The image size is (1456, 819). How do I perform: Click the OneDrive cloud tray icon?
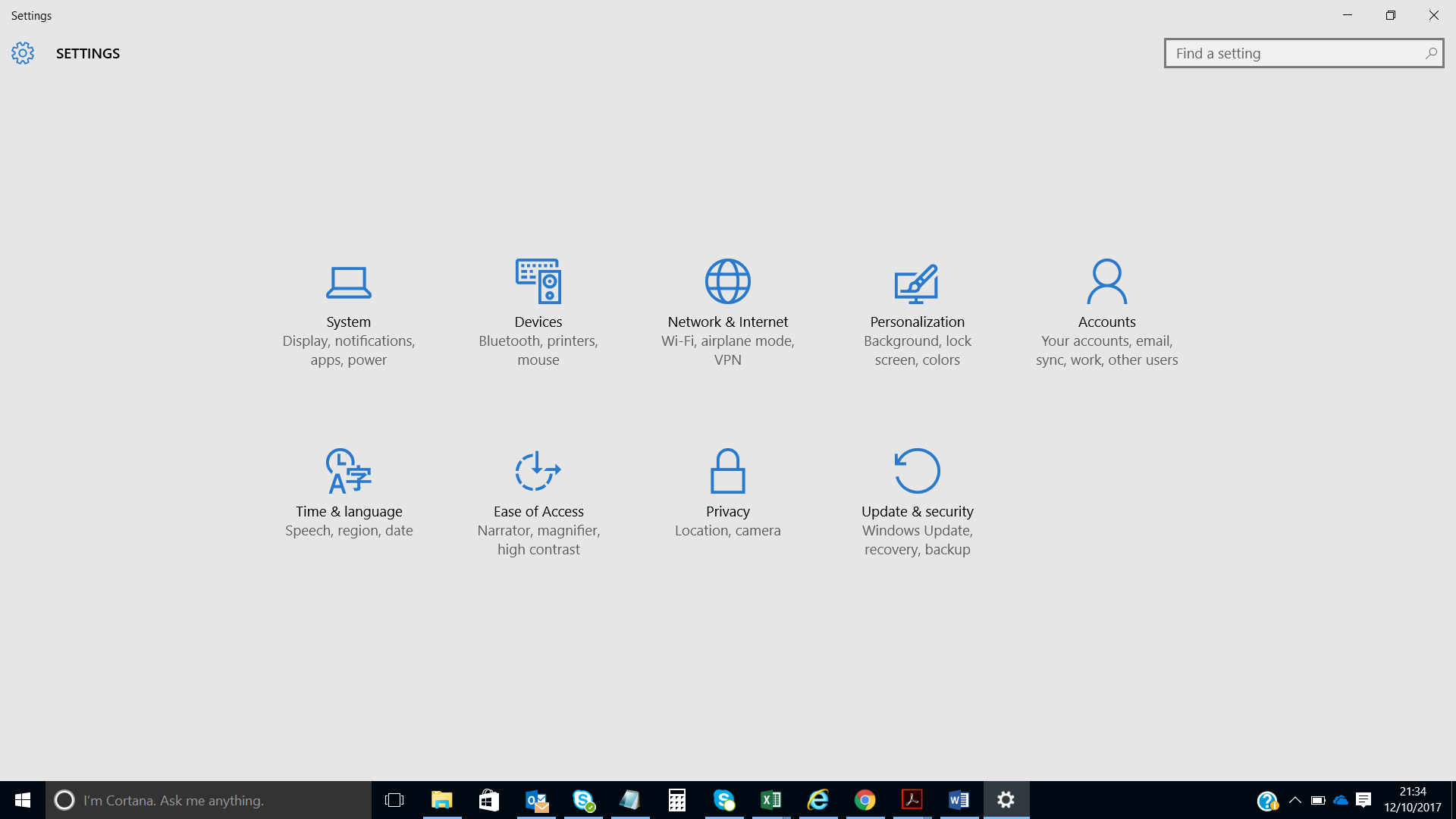point(1341,800)
